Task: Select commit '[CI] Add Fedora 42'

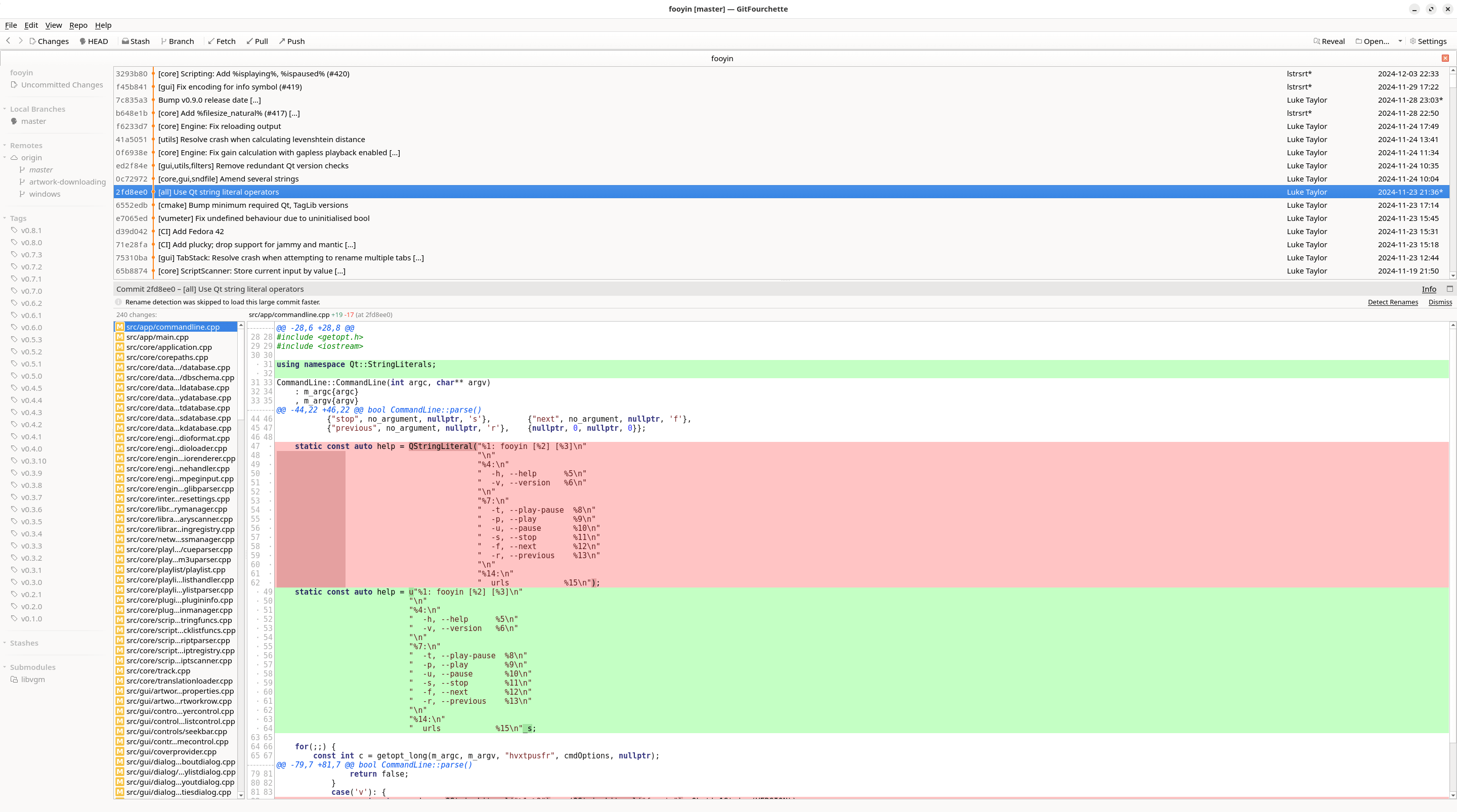Action: click(x=781, y=231)
